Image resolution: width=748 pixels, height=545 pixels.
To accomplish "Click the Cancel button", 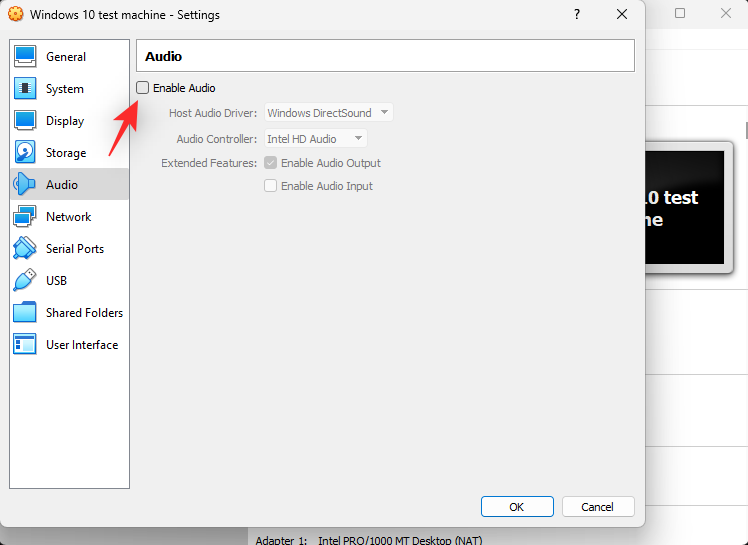I will pos(598,506).
